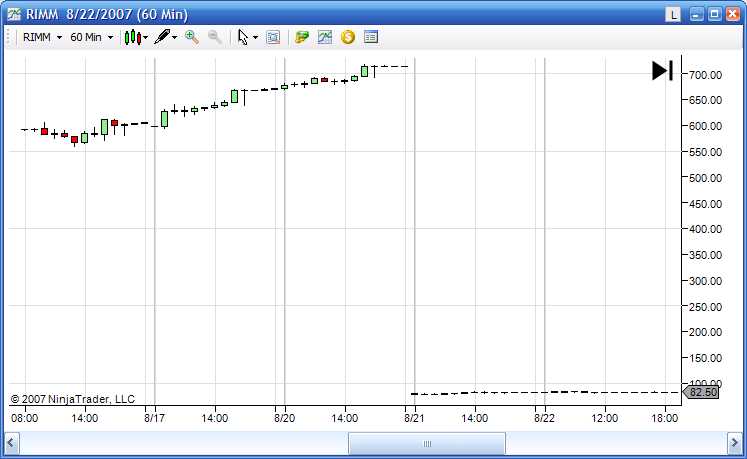Click the jump-to-latest-bar arrow on chart
The height and width of the screenshot is (459, 747).
(662, 71)
